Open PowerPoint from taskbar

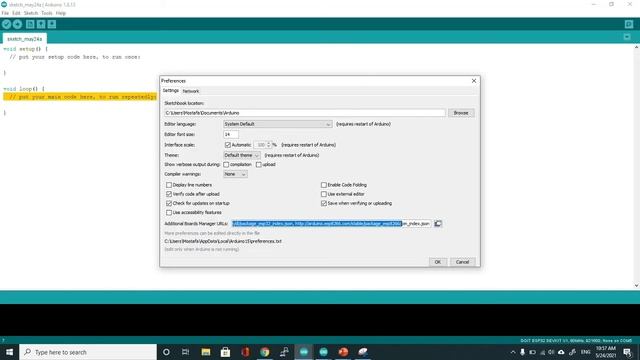343,352
